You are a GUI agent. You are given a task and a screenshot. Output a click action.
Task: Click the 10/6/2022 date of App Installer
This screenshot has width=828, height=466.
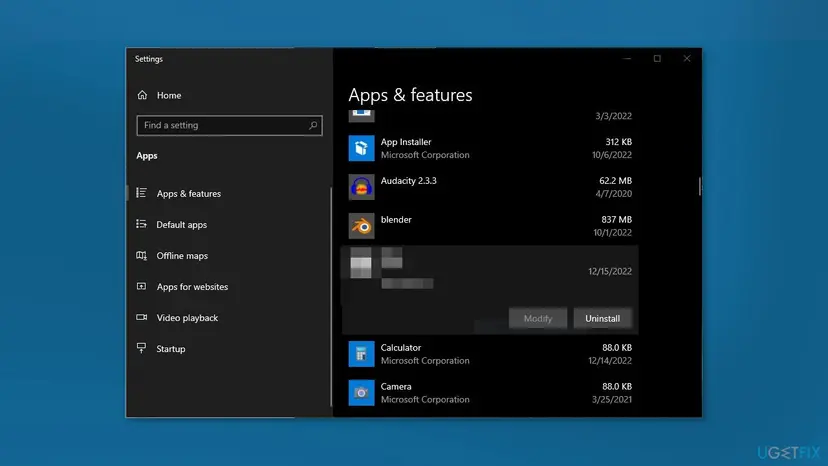(611, 155)
